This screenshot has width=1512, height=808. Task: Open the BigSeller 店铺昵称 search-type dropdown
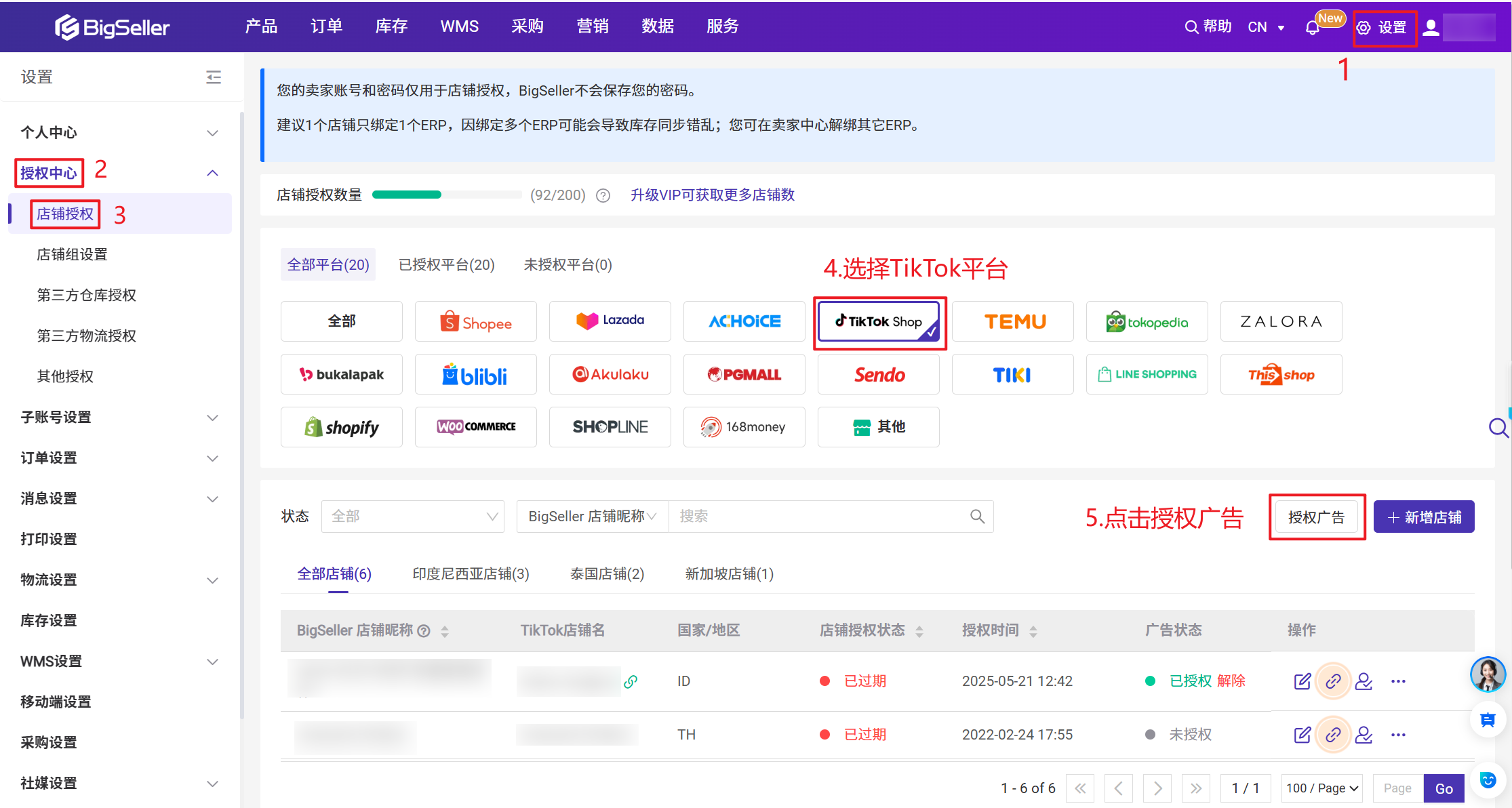593,517
